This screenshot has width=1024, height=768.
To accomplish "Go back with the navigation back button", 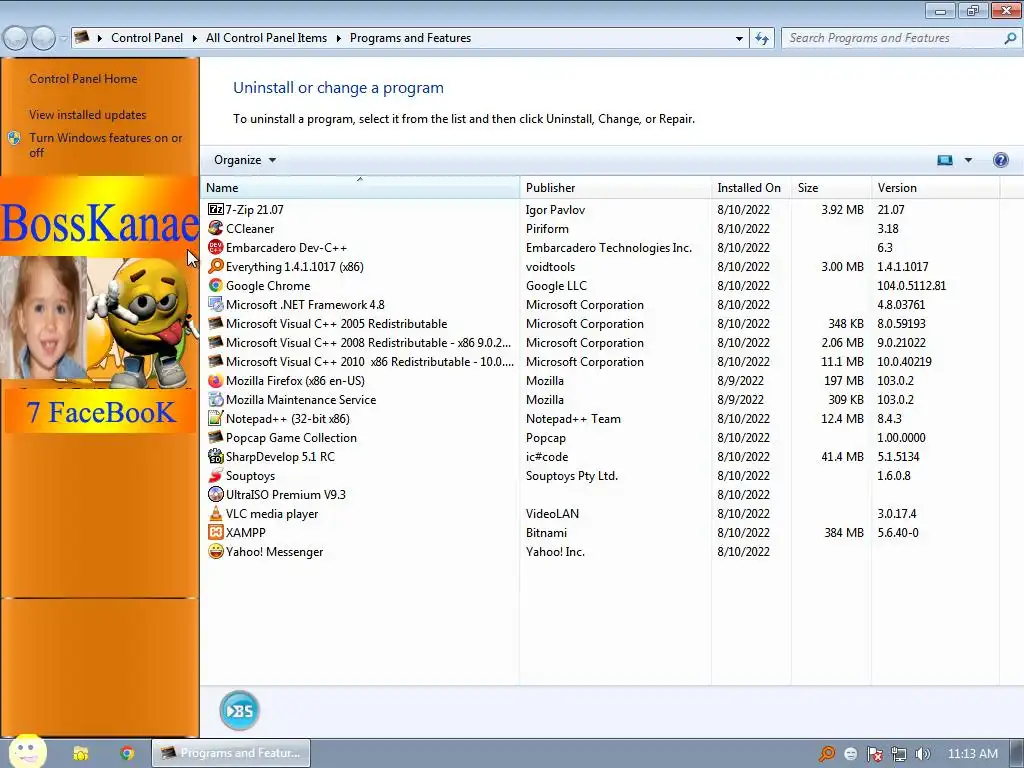I will (x=15, y=39).
